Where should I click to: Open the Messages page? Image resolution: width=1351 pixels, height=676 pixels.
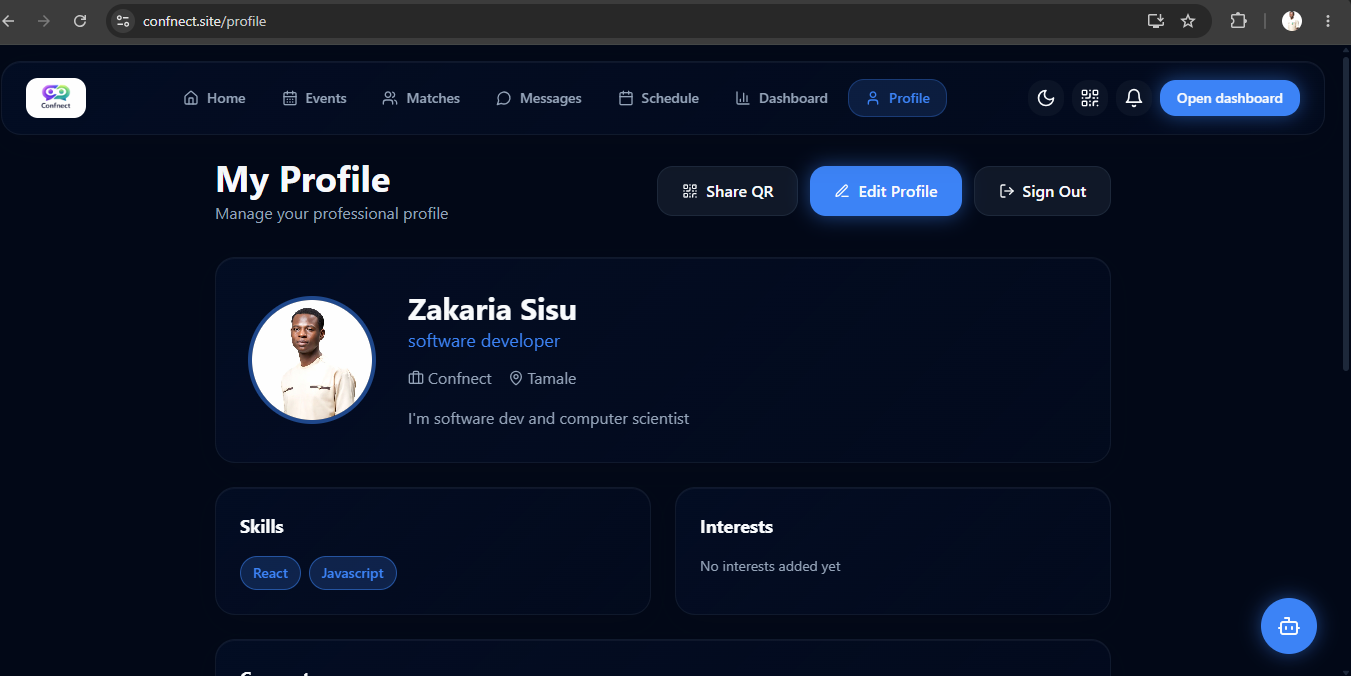tap(539, 98)
